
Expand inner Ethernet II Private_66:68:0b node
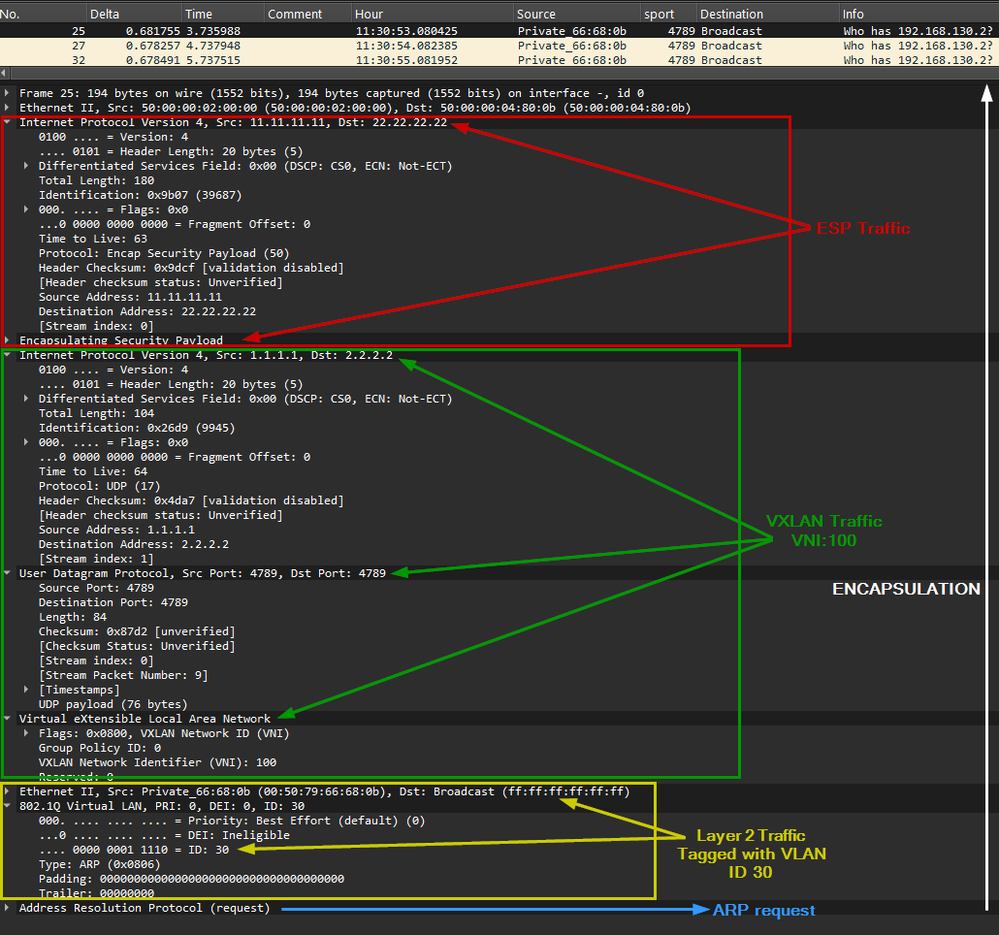[7, 792]
